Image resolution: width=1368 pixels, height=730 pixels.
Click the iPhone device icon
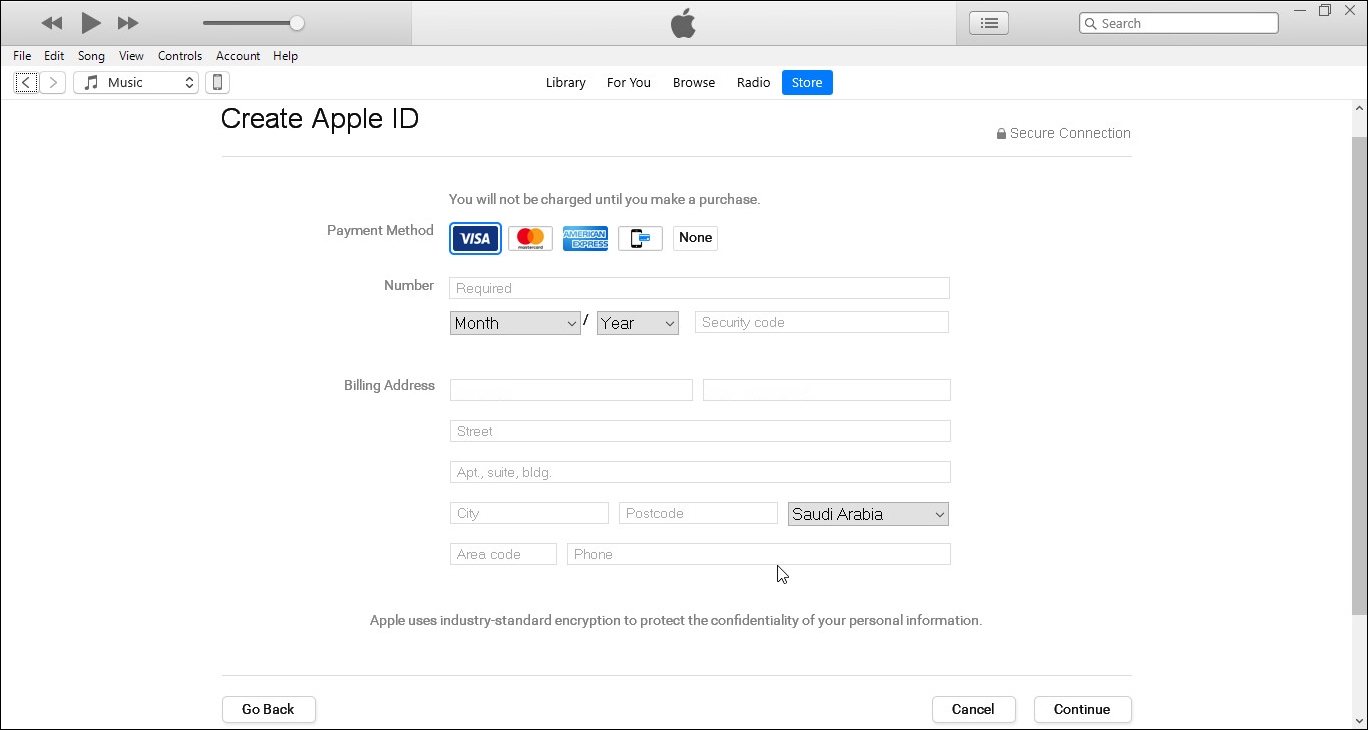(x=217, y=83)
